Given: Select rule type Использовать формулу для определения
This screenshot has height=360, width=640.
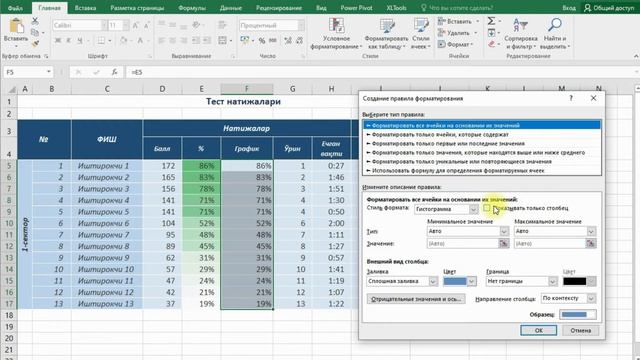Looking at the screenshot, I should 482,171.
